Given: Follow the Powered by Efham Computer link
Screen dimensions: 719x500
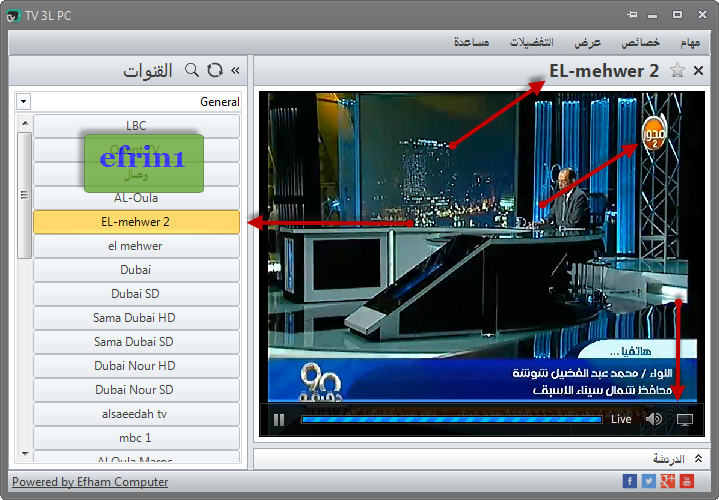Looking at the screenshot, I should coord(90,482).
